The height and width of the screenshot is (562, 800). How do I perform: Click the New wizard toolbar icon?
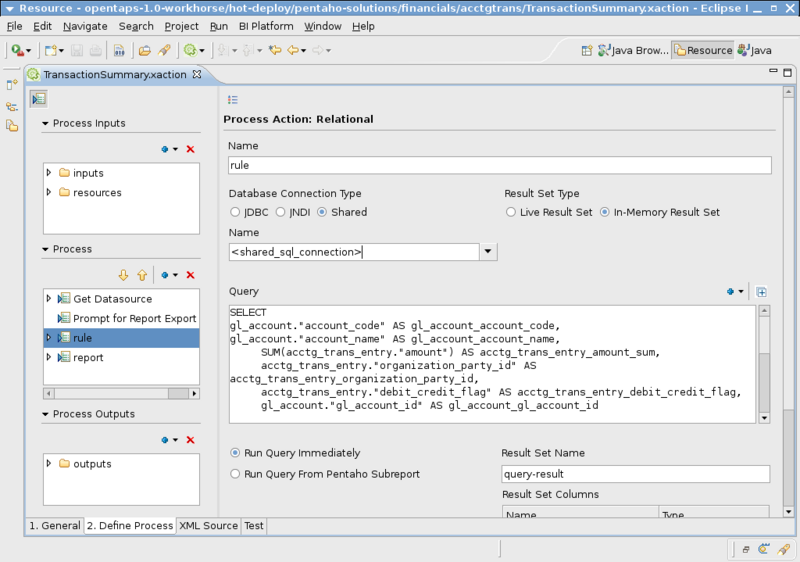pyautogui.click(x=51, y=50)
